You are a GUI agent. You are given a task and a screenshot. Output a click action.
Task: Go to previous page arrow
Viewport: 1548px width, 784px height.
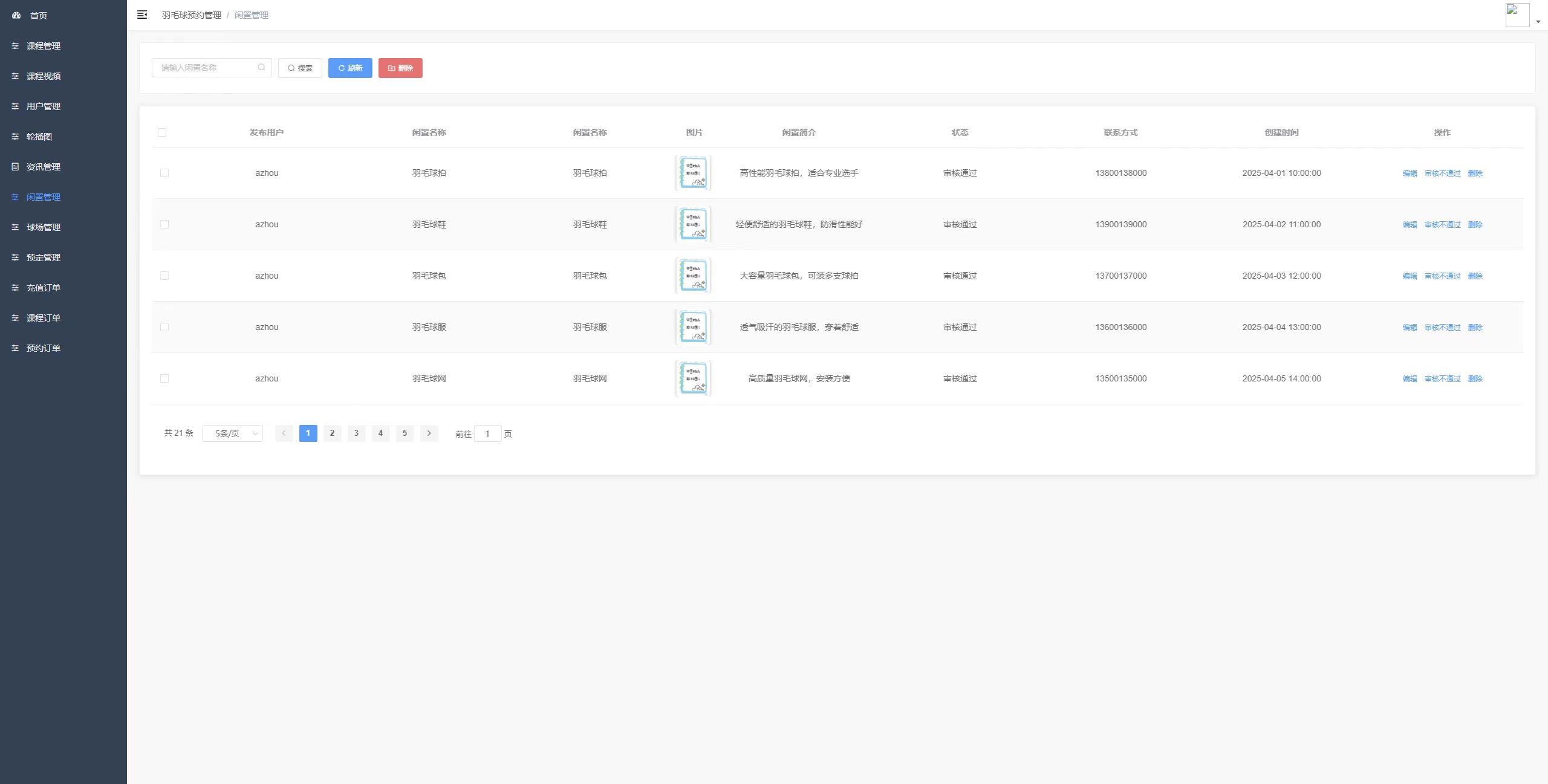pos(284,433)
